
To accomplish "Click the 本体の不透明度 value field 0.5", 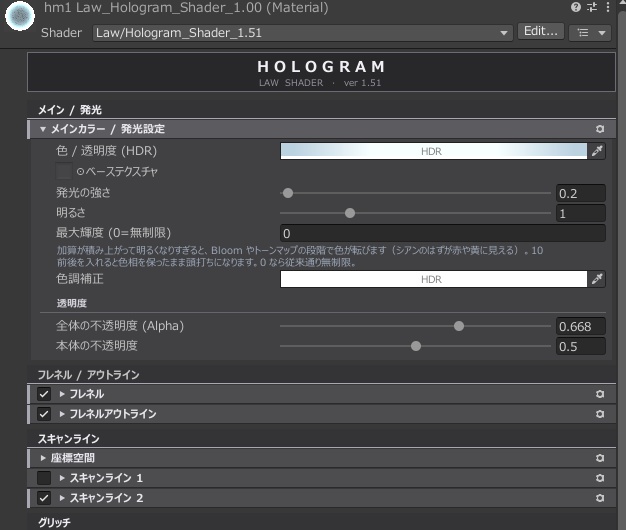I will coord(580,346).
